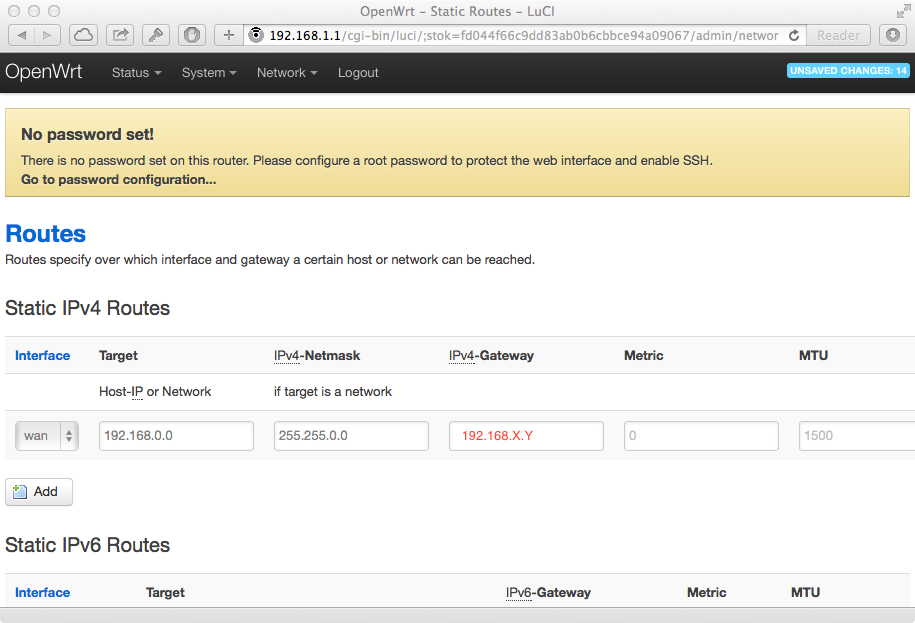Click the shield extension icon
Image resolution: width=915 pixels, height=623 pixels.
pyautogui.click(x=192, y=36)
